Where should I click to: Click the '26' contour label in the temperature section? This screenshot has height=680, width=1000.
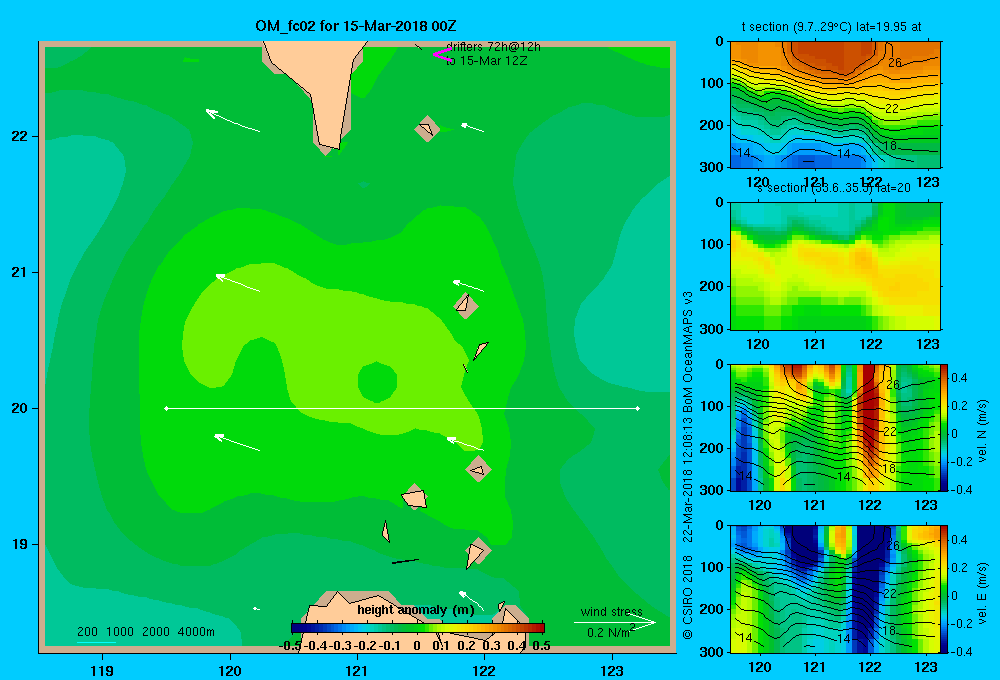pos(895,63)
